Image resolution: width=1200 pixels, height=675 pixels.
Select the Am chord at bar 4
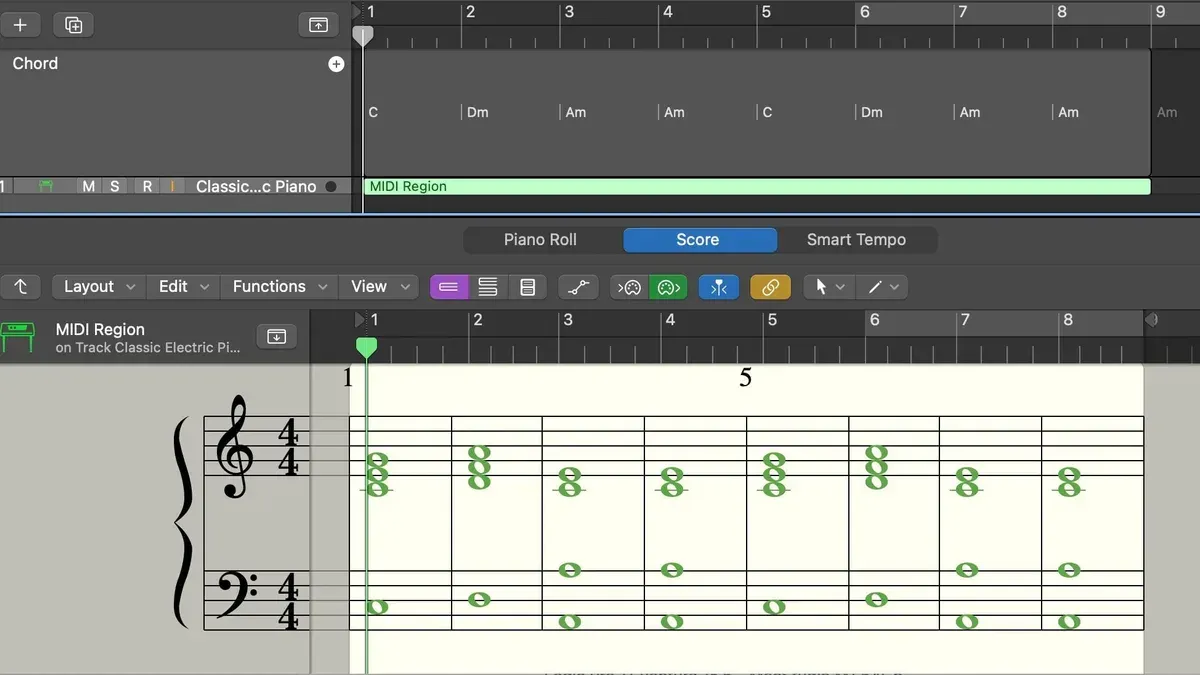coord(675,112)
